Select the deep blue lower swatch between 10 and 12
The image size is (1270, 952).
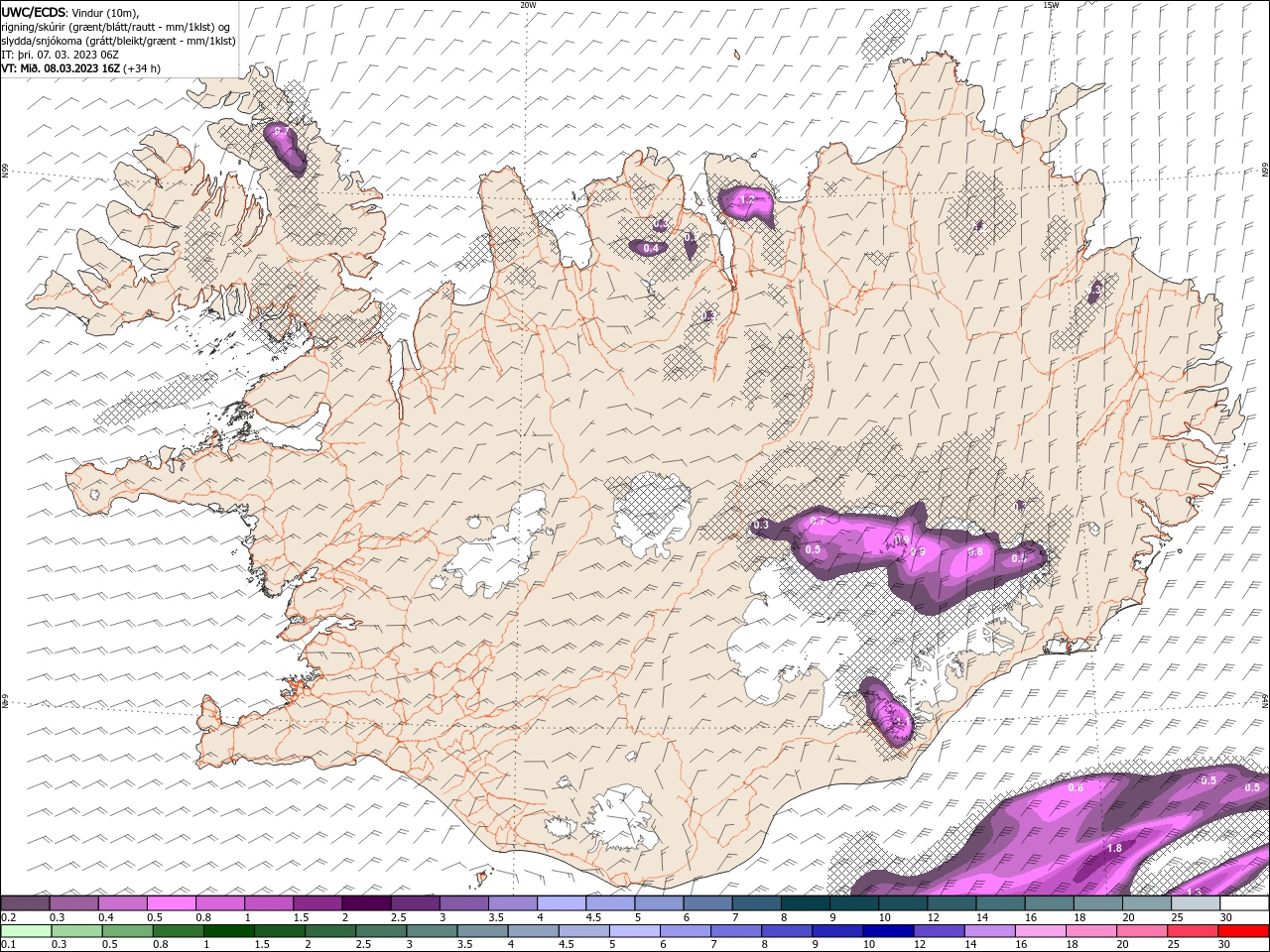[887, 931]
